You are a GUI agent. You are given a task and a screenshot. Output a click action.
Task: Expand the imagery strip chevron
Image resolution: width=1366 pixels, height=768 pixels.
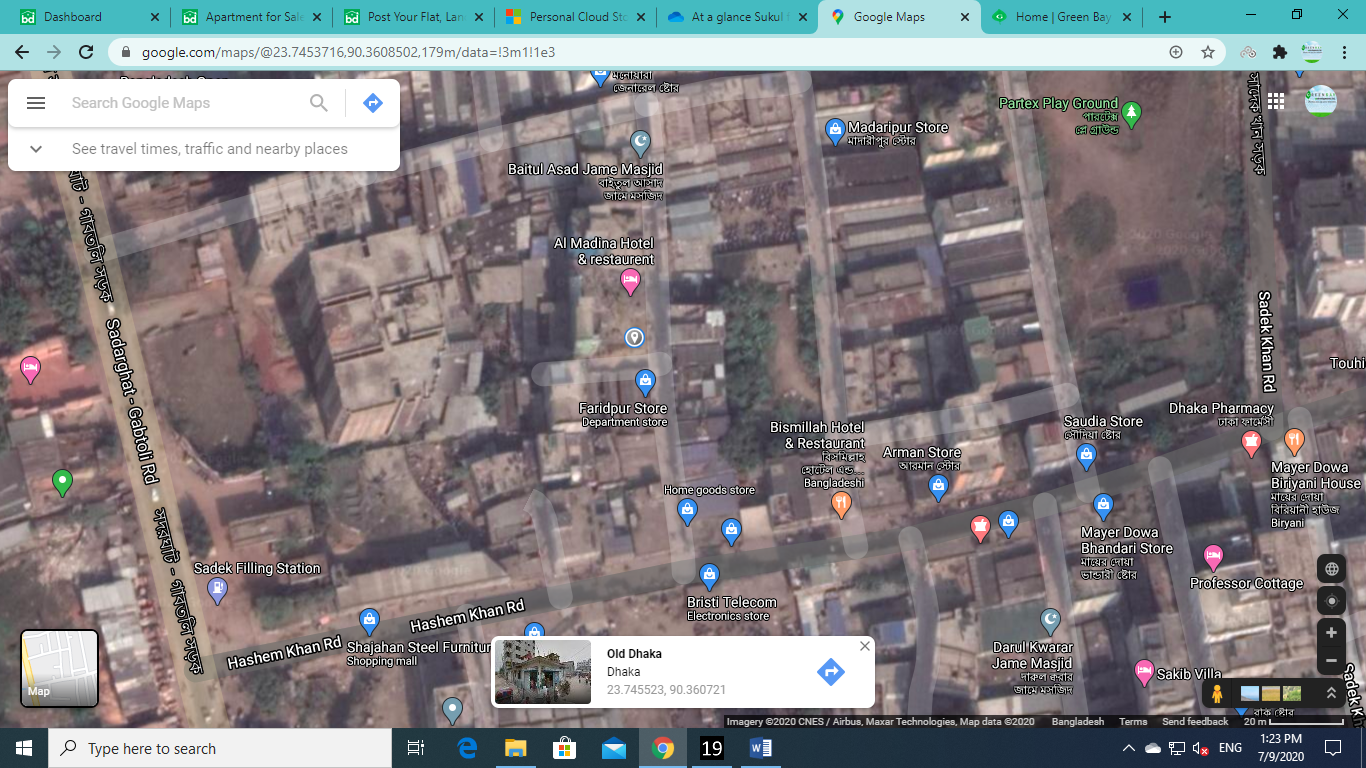tap(1331, 693)
